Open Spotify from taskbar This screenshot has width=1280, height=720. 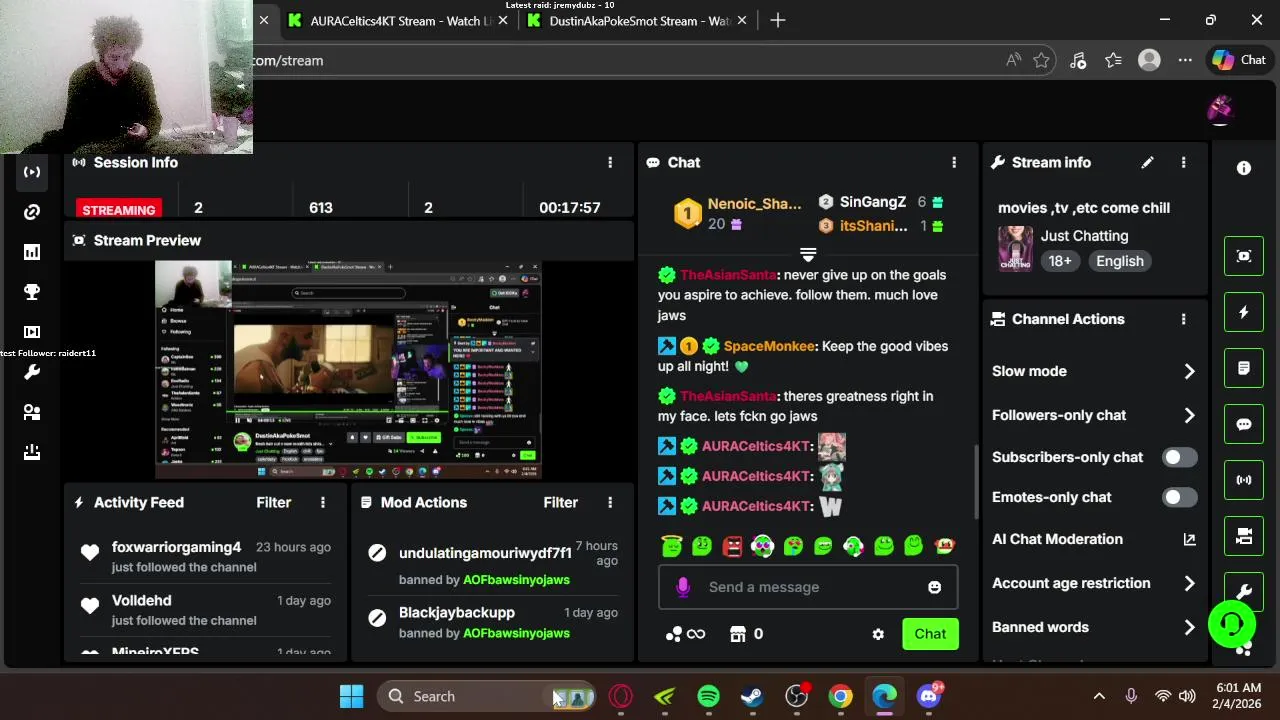[708, 696]
